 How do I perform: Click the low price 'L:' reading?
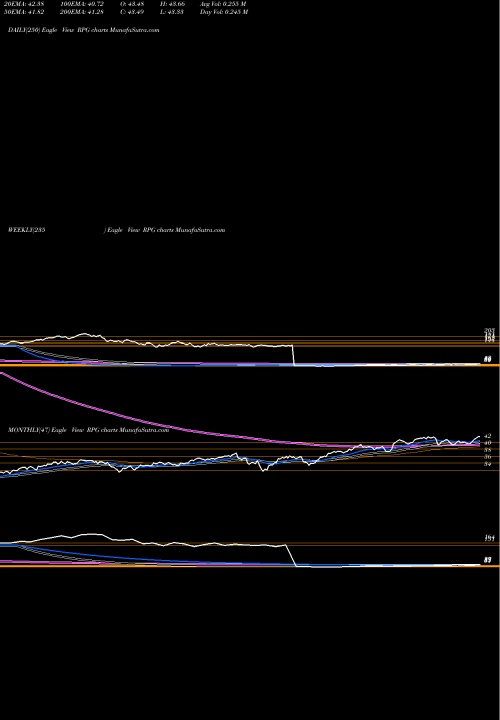172,12
